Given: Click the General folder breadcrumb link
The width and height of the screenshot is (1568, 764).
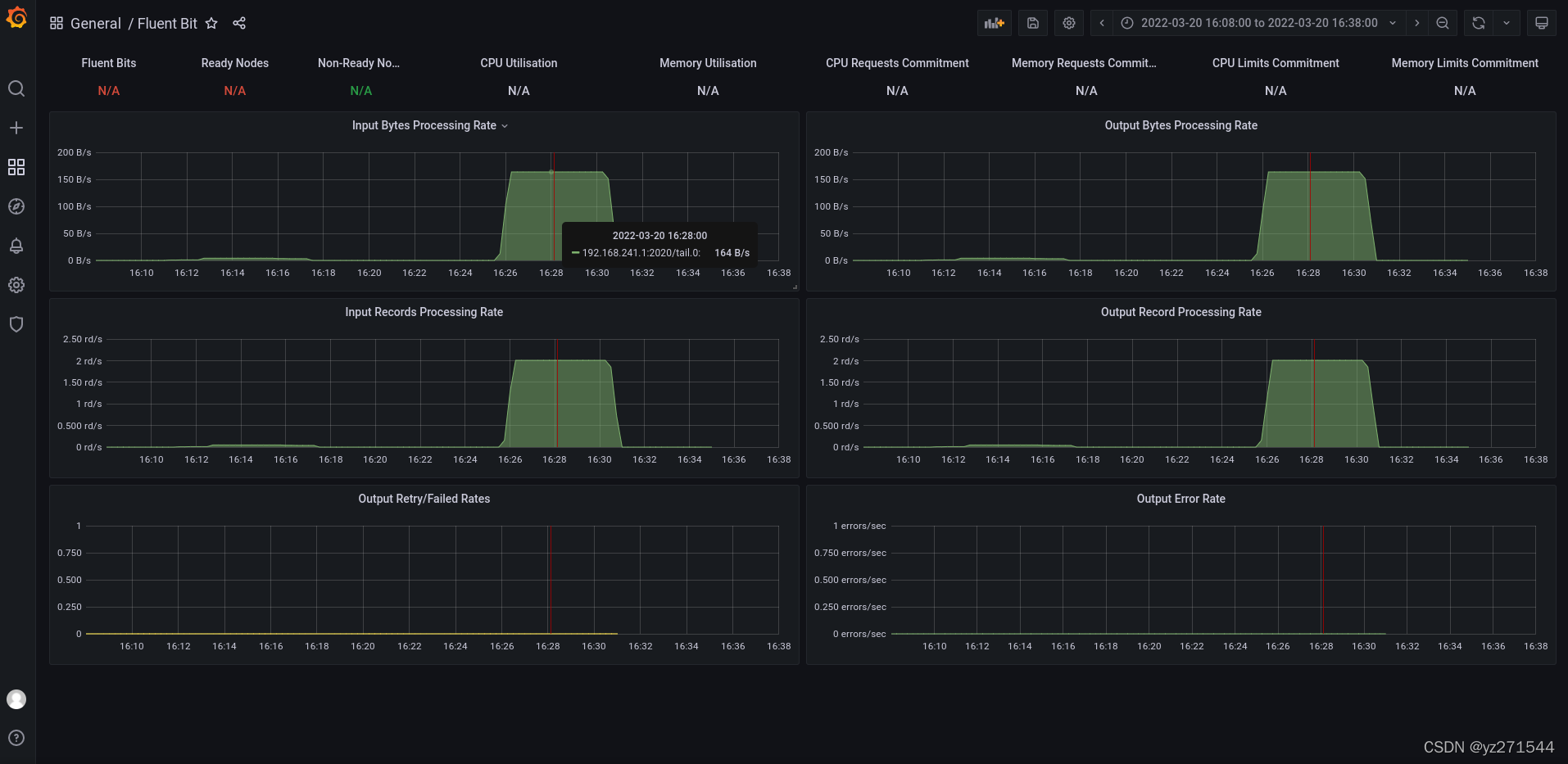Looking at the screenshot, I should pyautogui.click(x=95, y=24).
